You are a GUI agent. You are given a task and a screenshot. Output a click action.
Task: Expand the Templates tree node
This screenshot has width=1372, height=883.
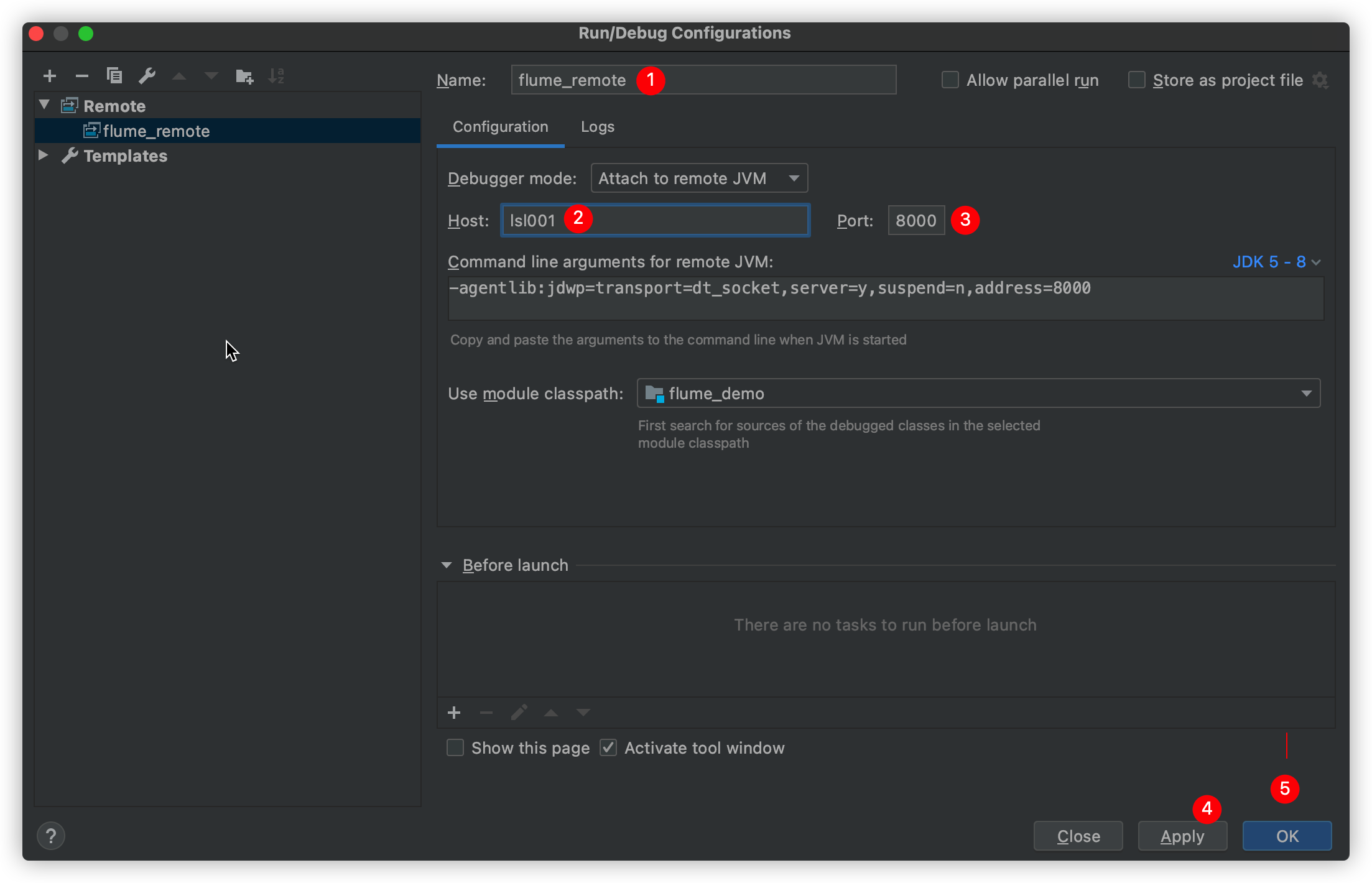click(x=43, y=155)
